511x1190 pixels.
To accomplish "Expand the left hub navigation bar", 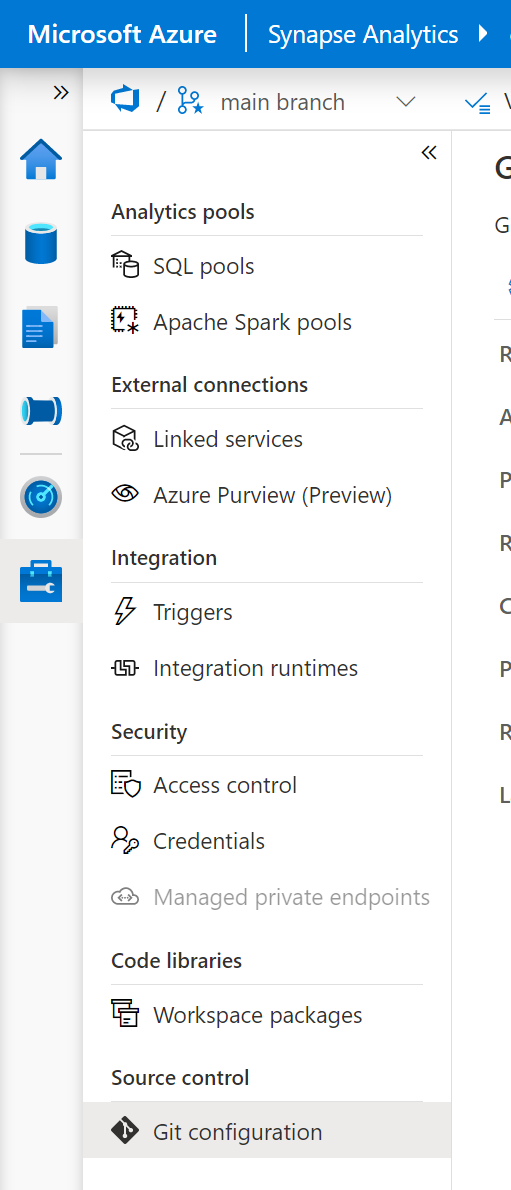I will click(x=61, y=93).
